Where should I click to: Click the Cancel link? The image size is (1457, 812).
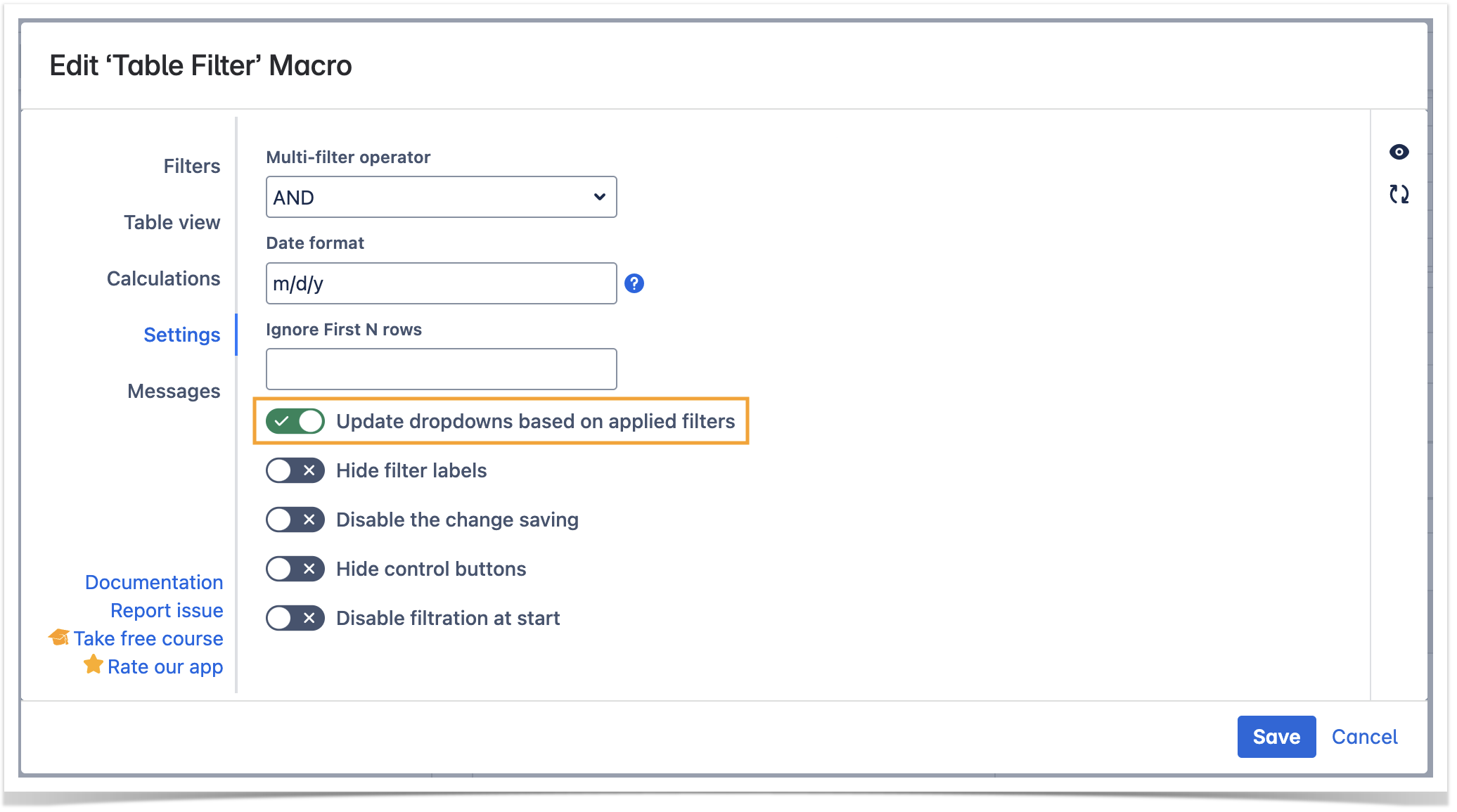pos(1364,736)
